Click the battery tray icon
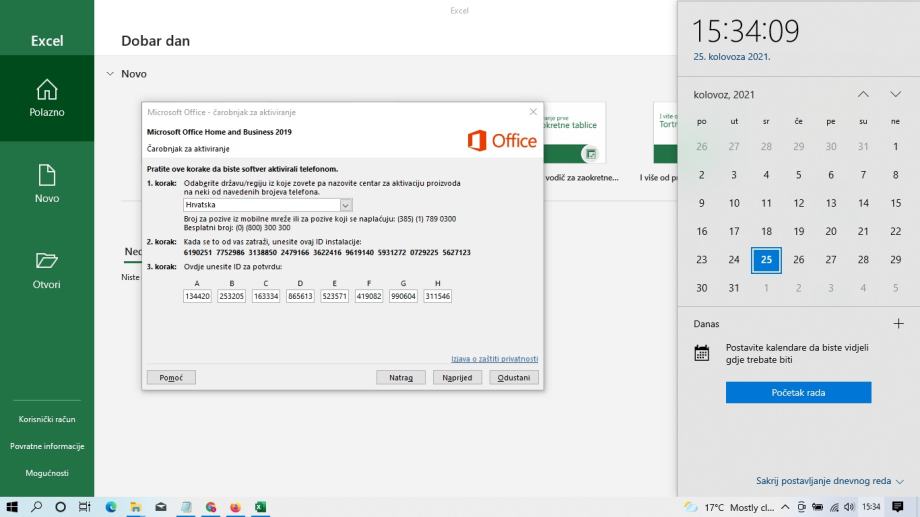920x517 pixels. pyautogui.click(x=817, y=507)
